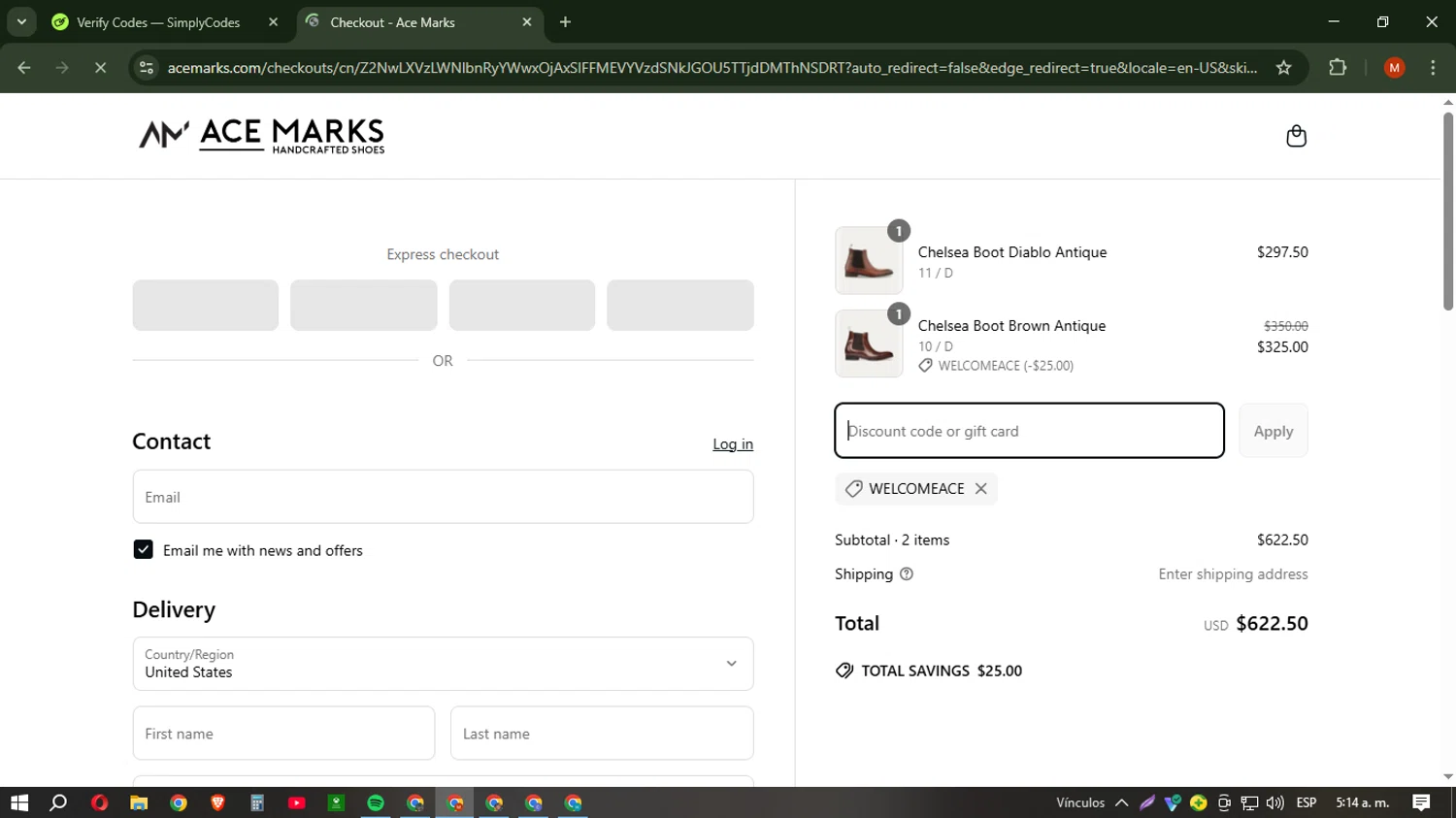1456x818 pixels.
Task: Click the Vínculos toolbar label
Action: pyautogui.click(x=1080, y=802)
